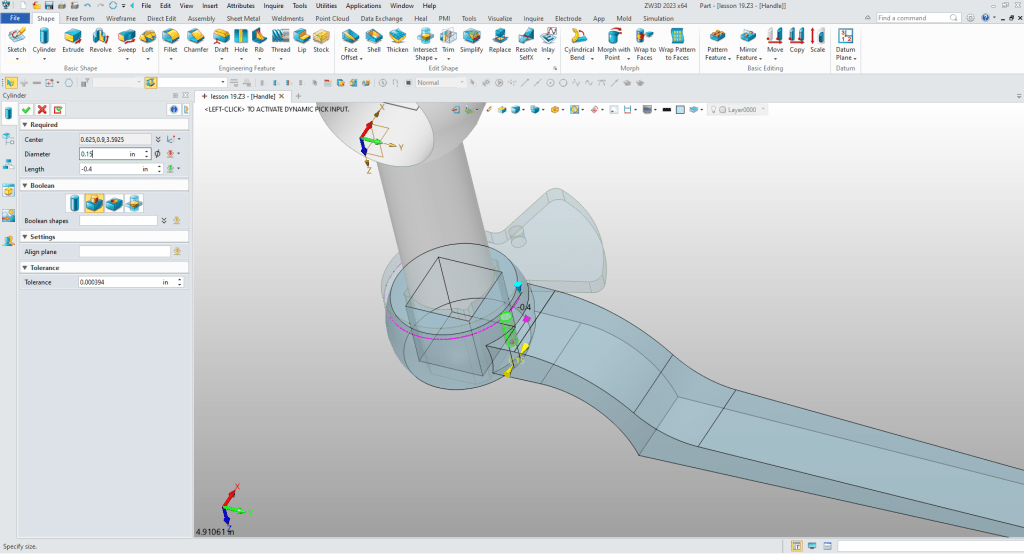Viewport: 1024px width, 554px height.
Task: Click the black color swatch in view toolbar
Action: click(666, 109)
